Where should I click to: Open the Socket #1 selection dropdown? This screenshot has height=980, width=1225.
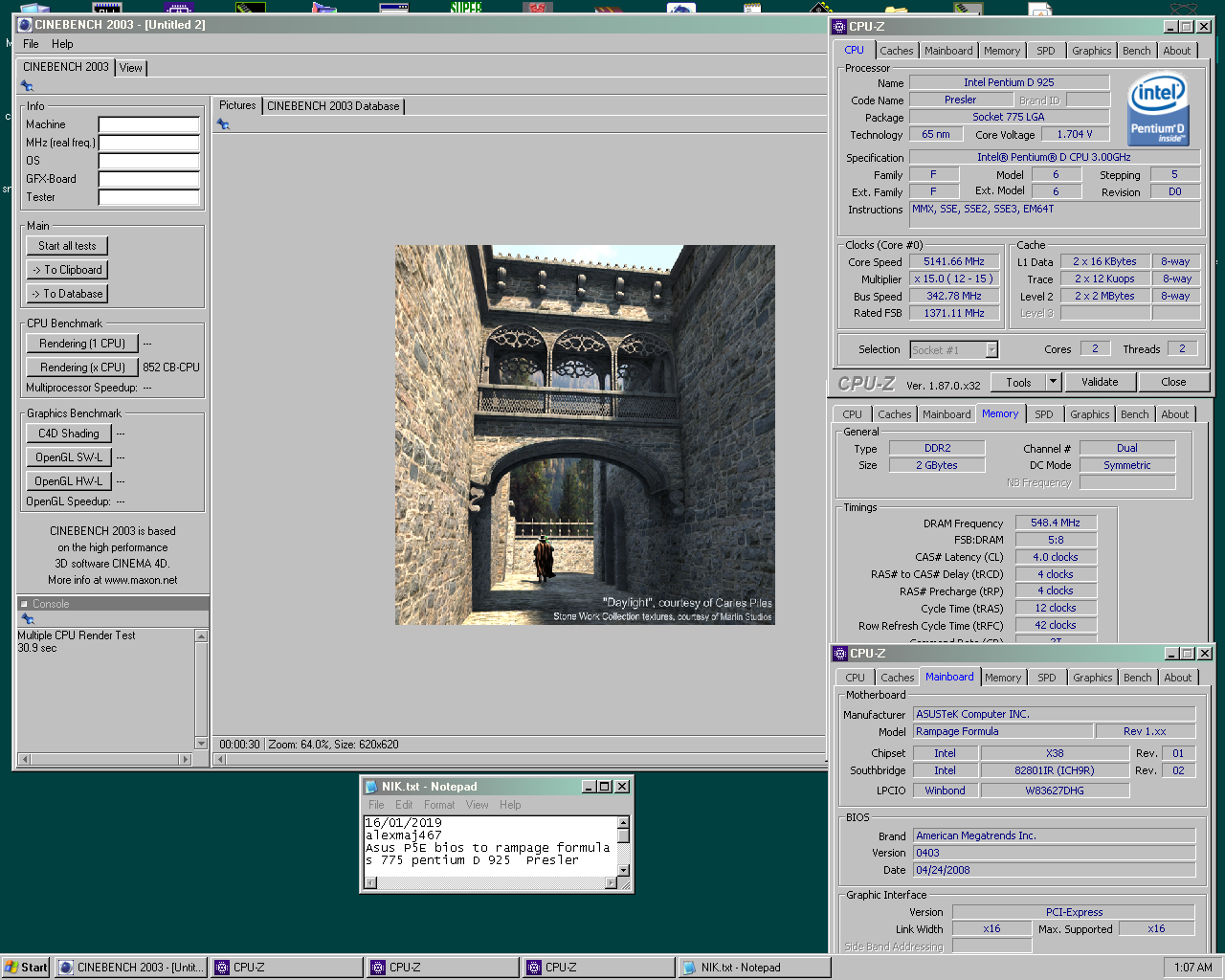[x=991, y=350]
